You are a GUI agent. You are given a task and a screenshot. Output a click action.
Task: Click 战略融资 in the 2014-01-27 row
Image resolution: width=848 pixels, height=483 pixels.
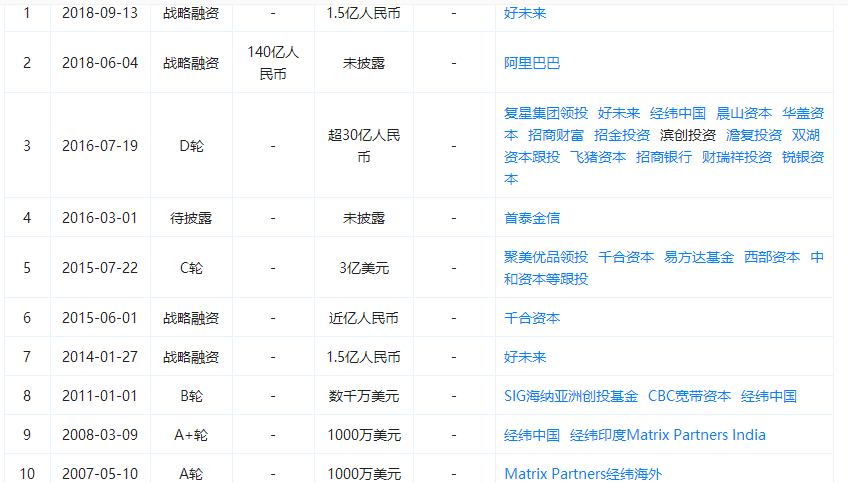click(x=191, y=357)
